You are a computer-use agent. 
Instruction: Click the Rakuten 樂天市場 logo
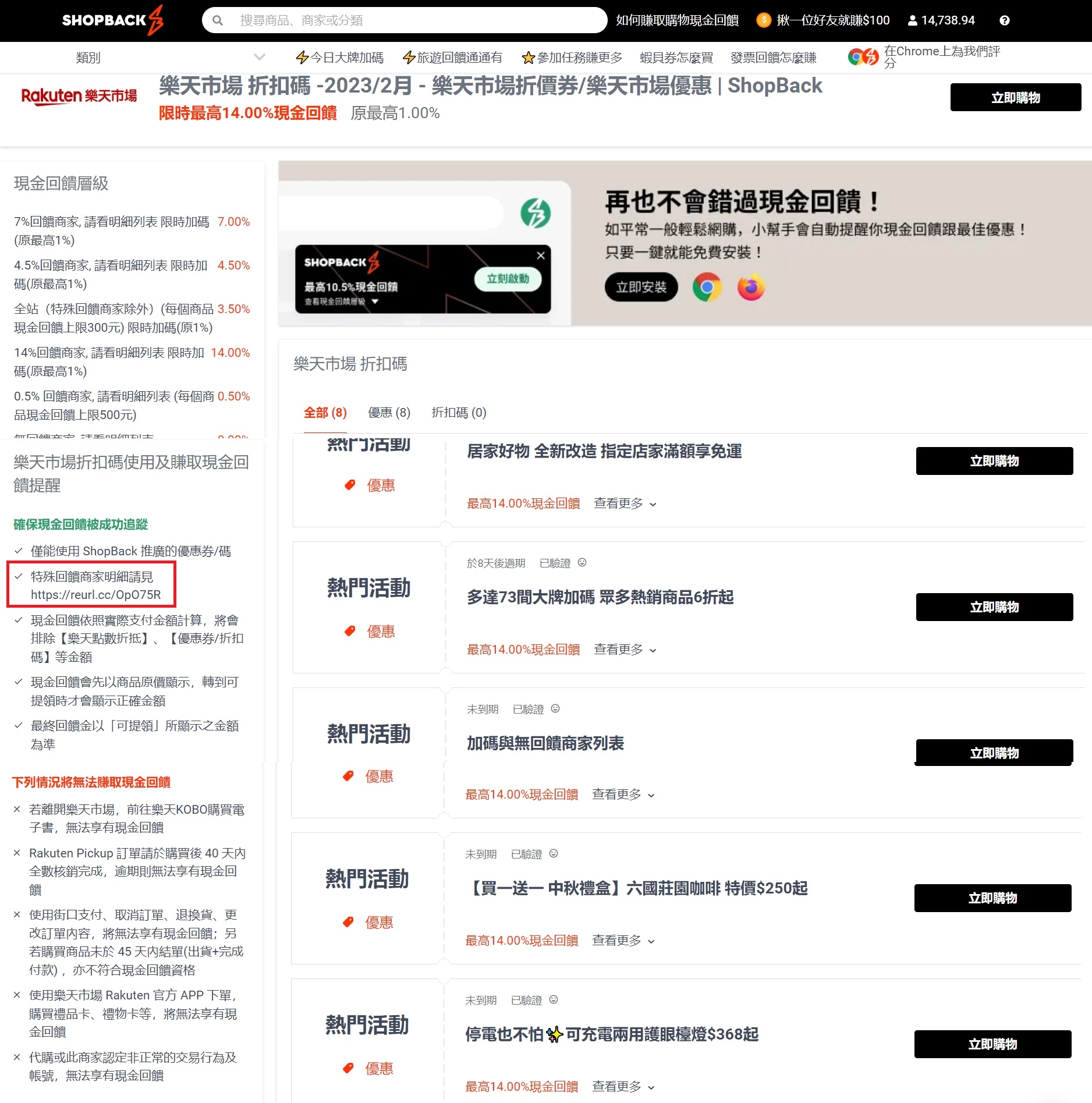[x=79, y=96]
